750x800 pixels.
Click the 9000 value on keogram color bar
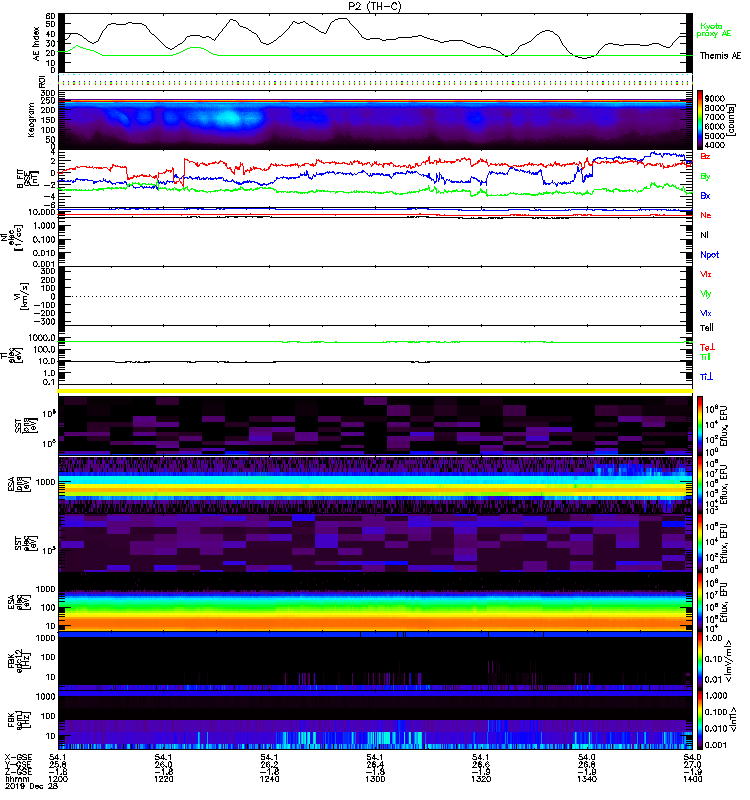pos(714,98)
